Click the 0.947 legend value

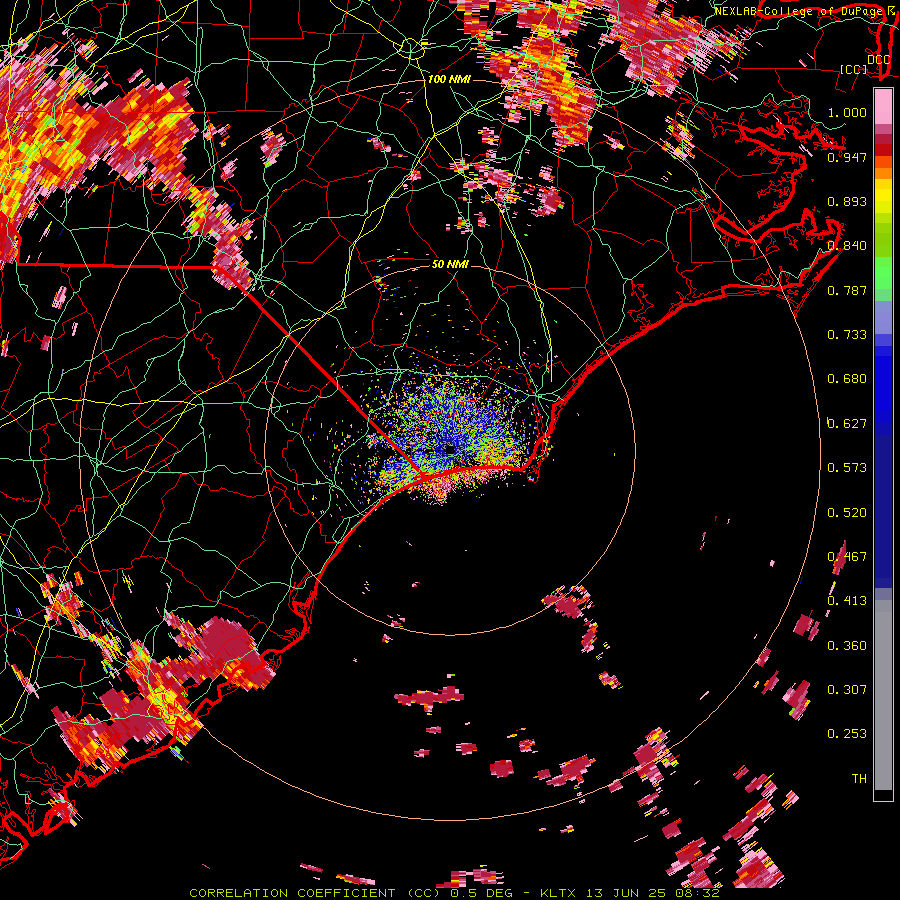tap(847, 157)
